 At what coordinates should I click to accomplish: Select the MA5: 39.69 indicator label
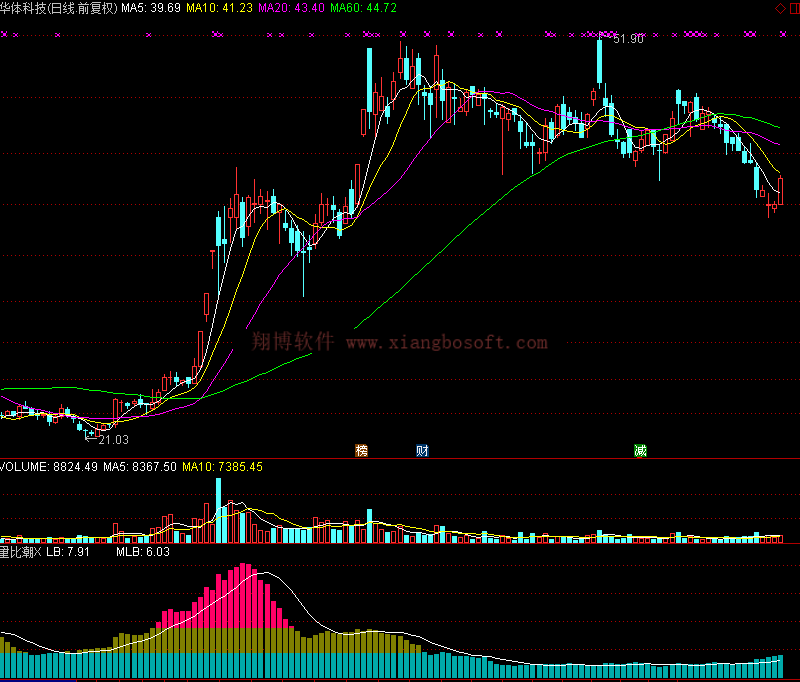pos(151,8)
